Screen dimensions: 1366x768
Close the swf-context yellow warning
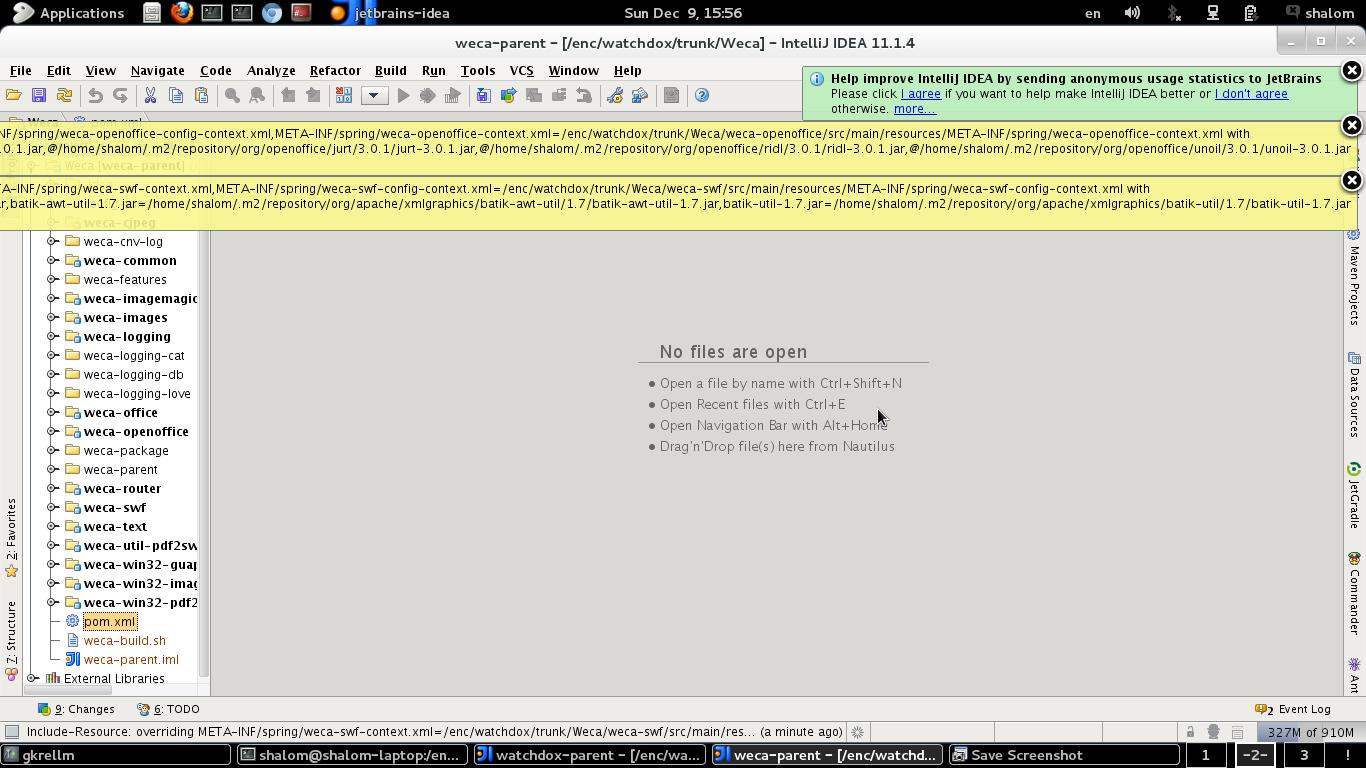tap(1351, 180)
